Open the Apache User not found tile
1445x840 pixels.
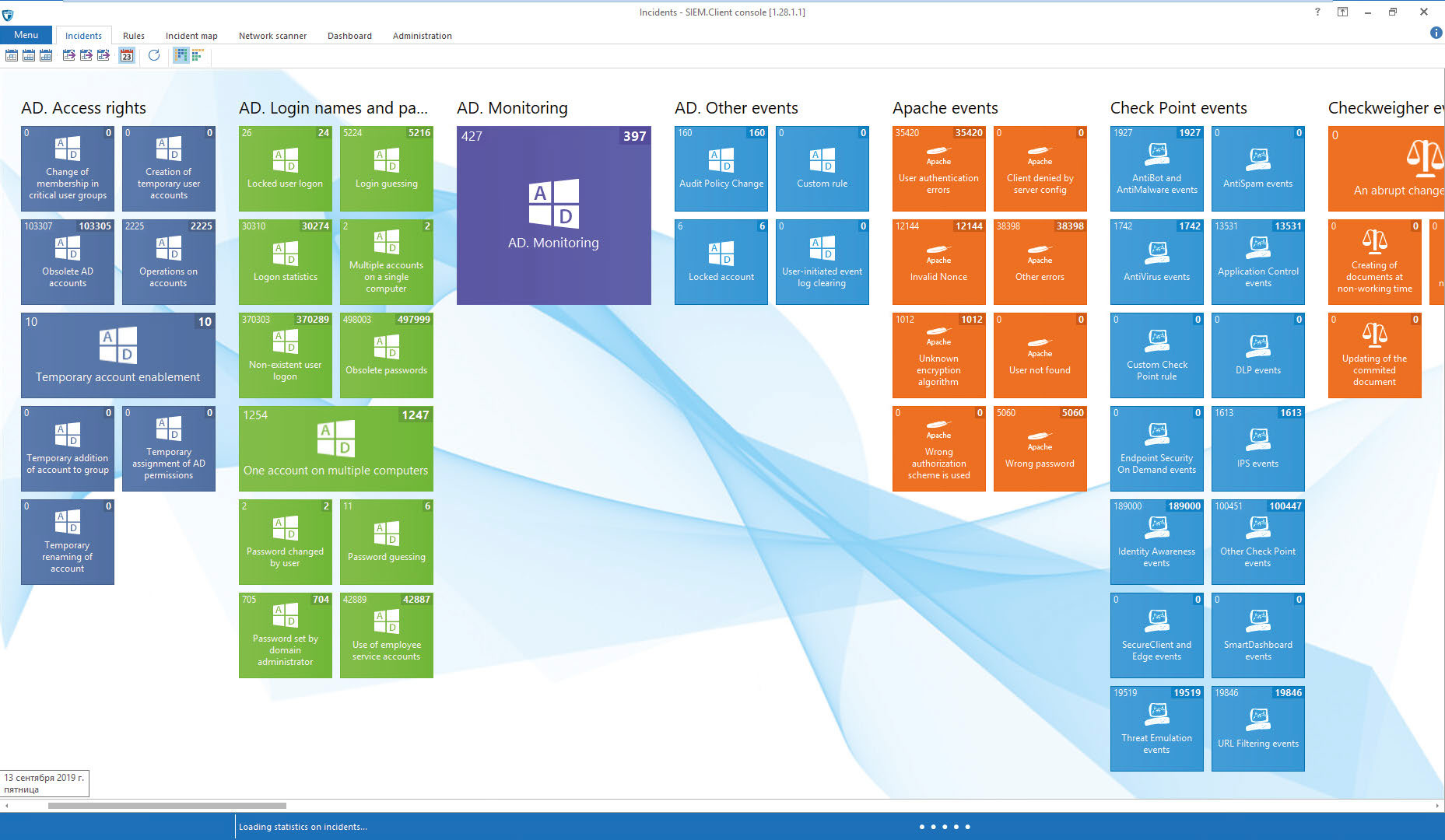[1040, 355]
